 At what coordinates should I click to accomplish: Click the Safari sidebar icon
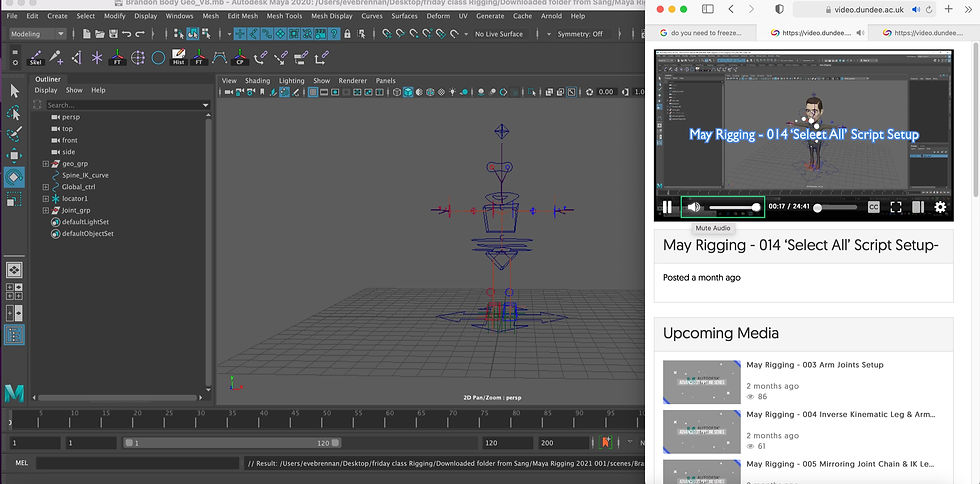(x=708, y=9)
